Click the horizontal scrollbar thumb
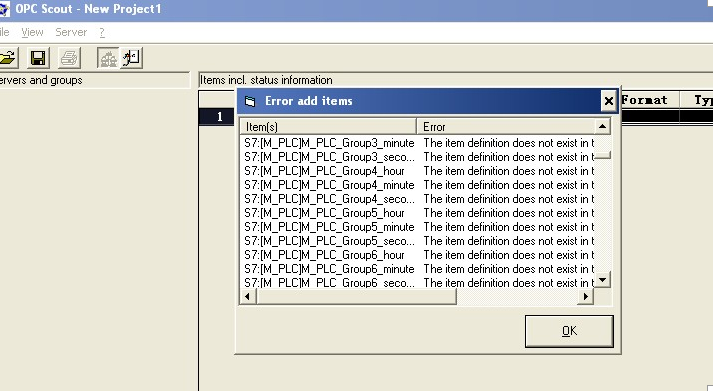The height and width of the screenshot is (391, 713). (356, 296)
